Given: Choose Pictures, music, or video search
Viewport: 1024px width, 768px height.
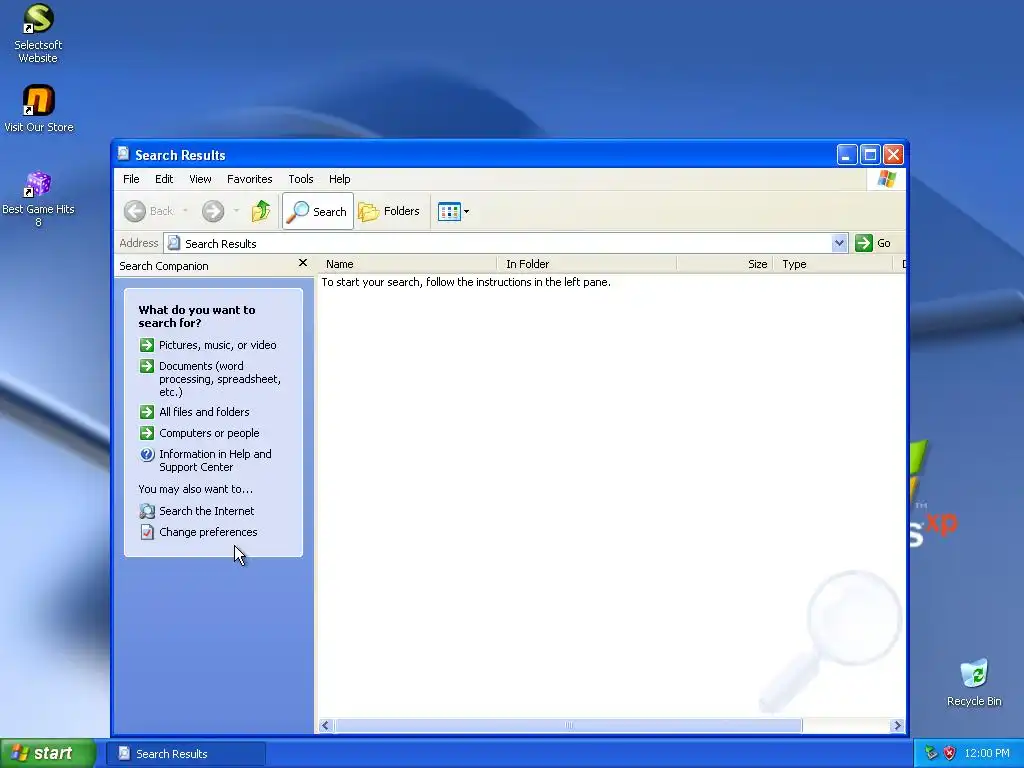Looking at the screenshot, I should pyautogui.click(x=217, y=345).
